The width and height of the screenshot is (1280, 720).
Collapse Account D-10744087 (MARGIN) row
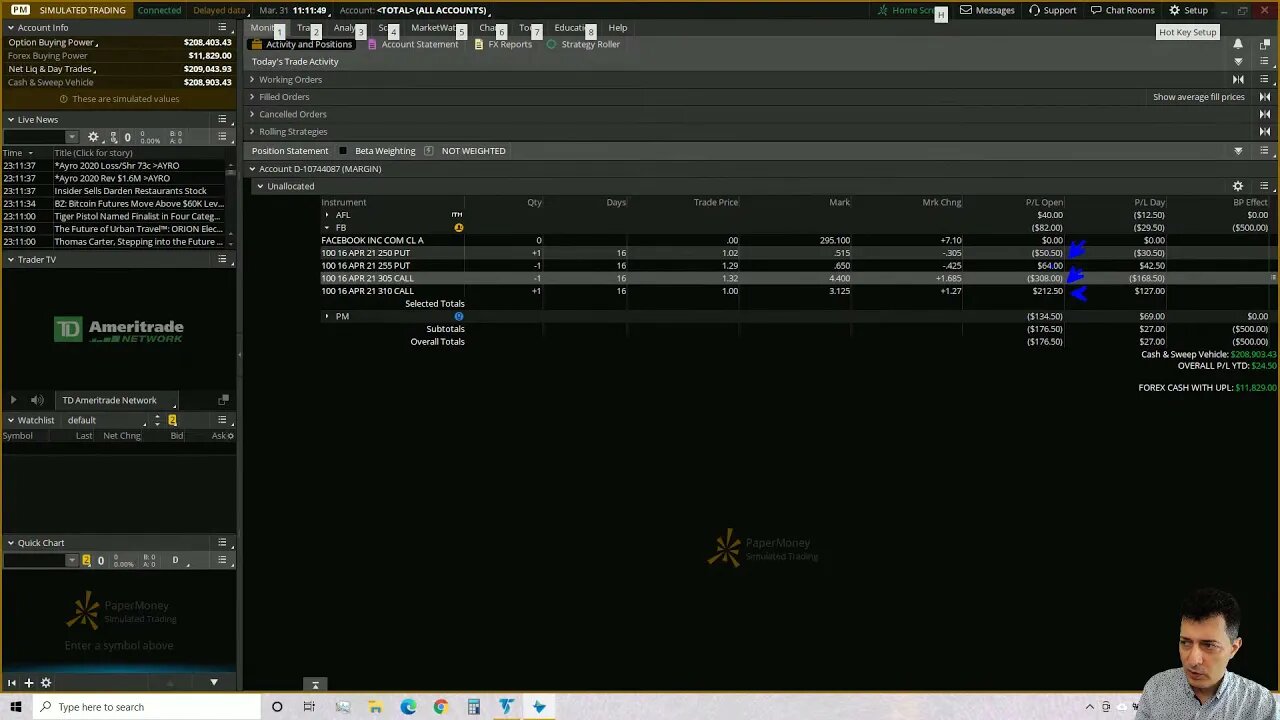pyautogui.click(x=252, y=169)
